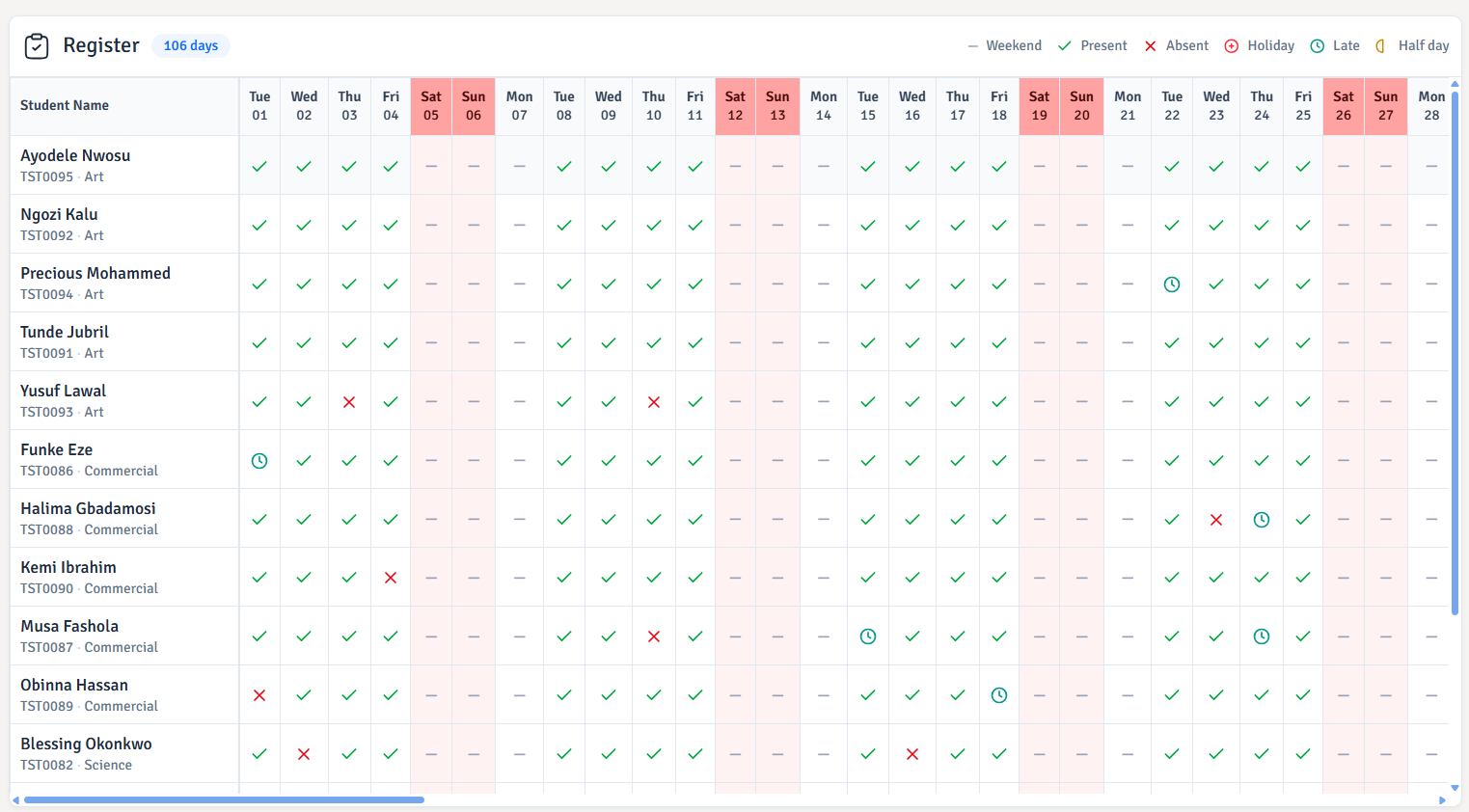1469x812 pixels.
Task: Open student Kemi Ibrahim
Action: click(68, 567)
